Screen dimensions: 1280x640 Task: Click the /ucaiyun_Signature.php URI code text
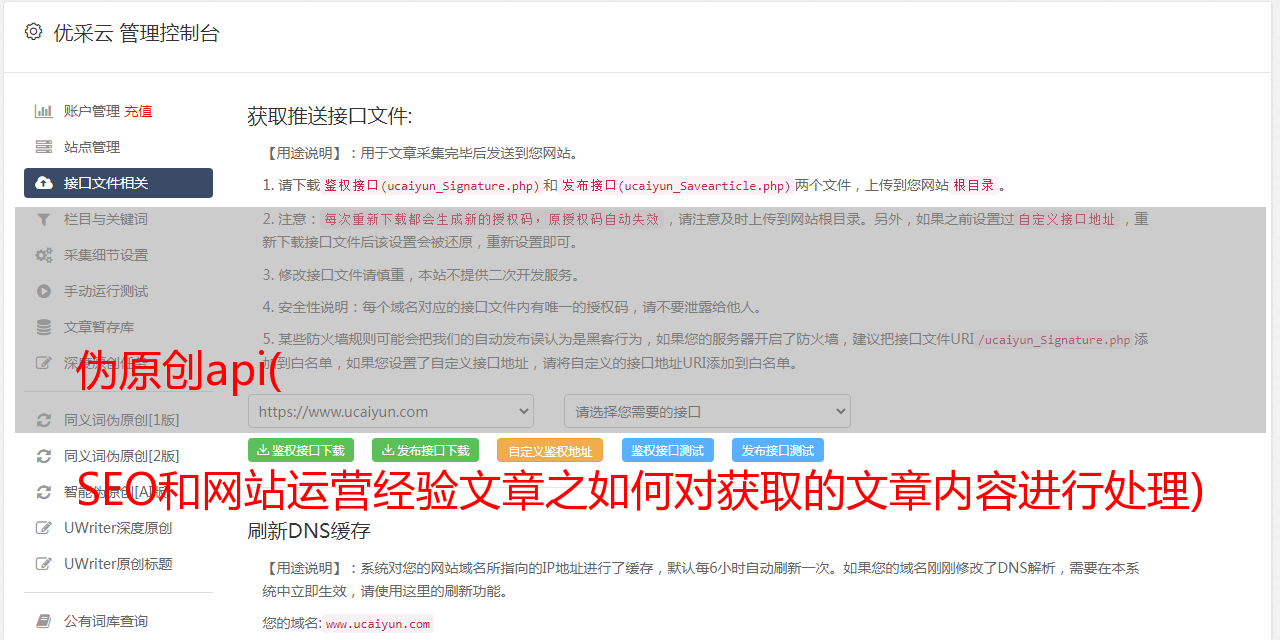(x=1054, y=340)
